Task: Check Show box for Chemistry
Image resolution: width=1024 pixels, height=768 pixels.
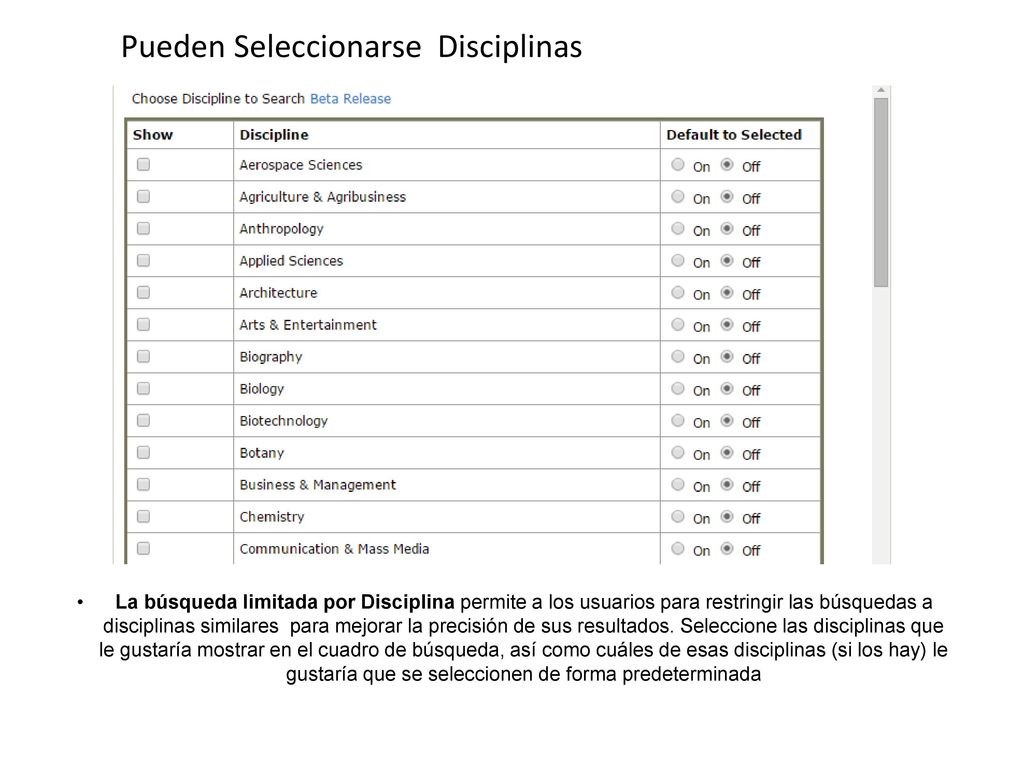Action: tap(144, 517)
